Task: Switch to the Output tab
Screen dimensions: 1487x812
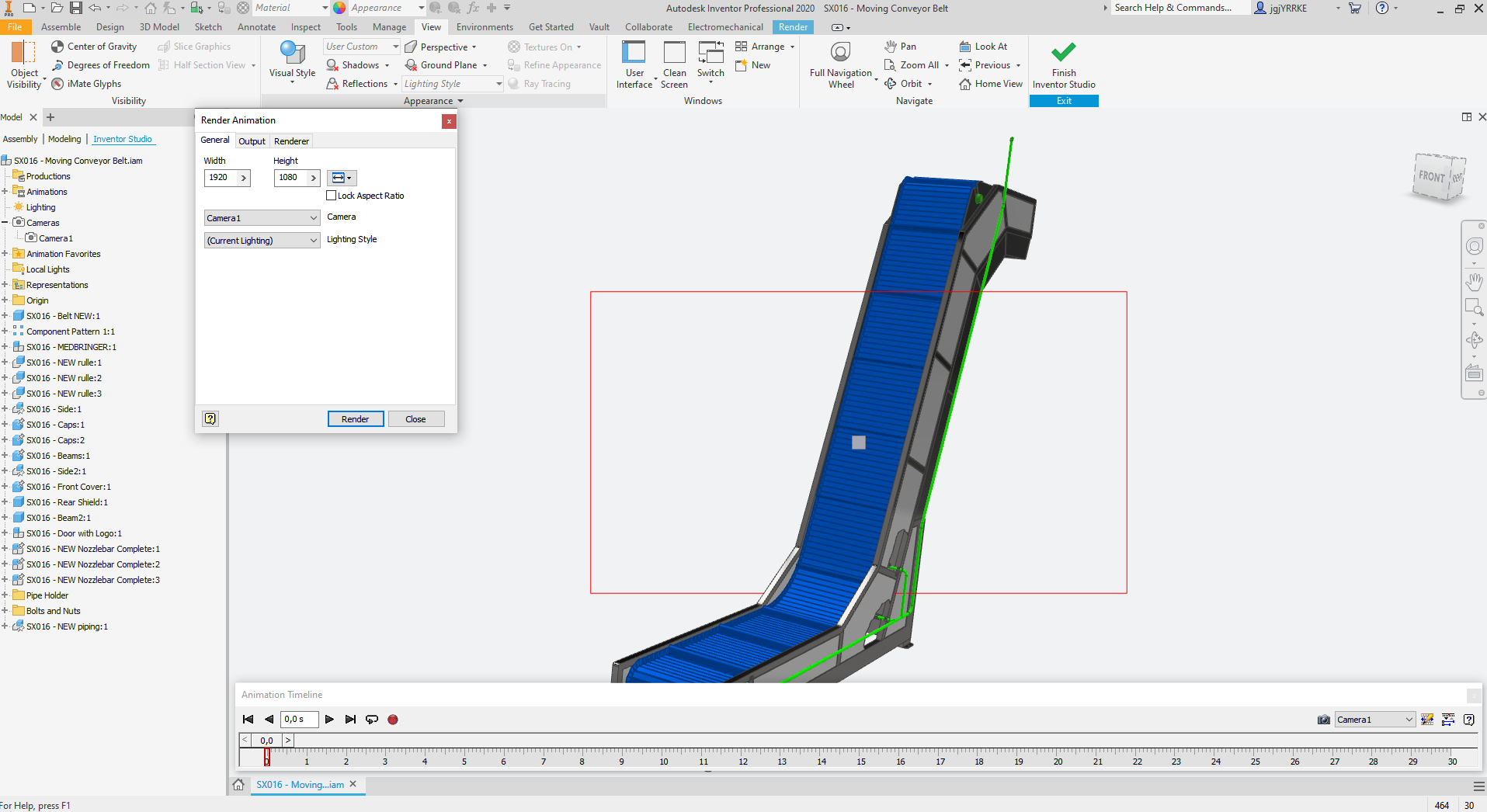Action: tap(252, 141)
